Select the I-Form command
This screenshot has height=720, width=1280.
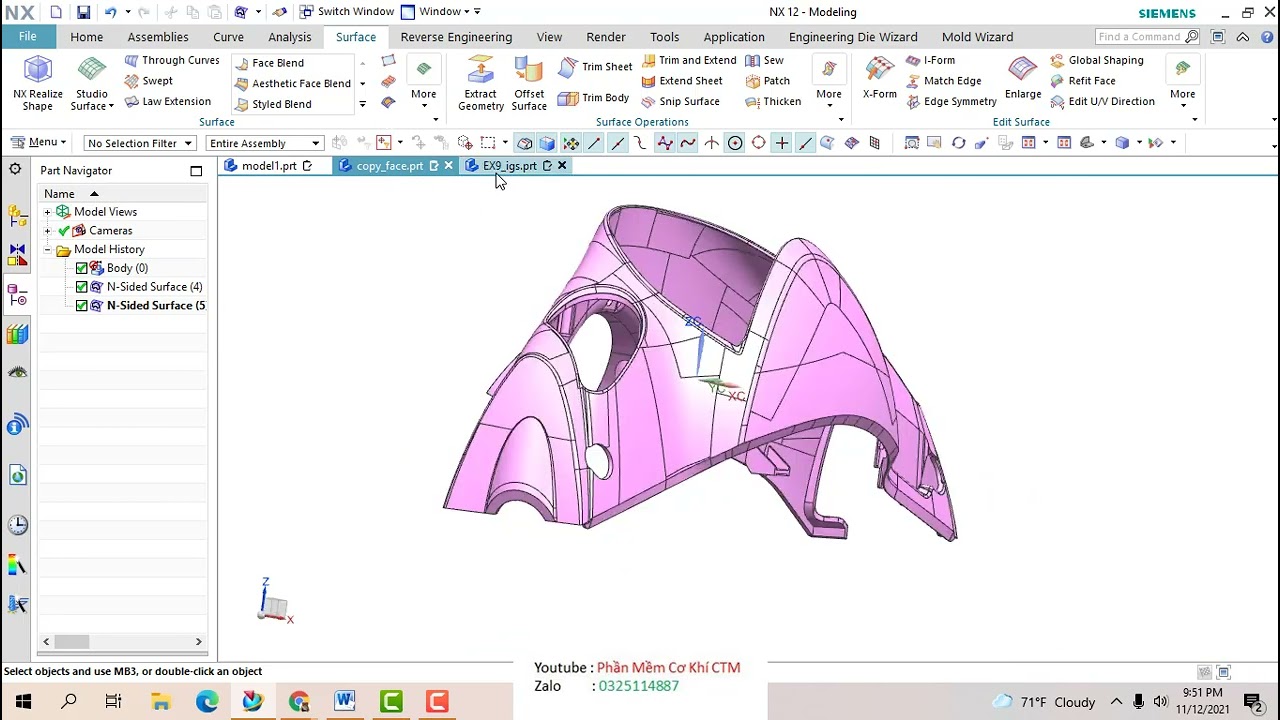click(931, 60)
